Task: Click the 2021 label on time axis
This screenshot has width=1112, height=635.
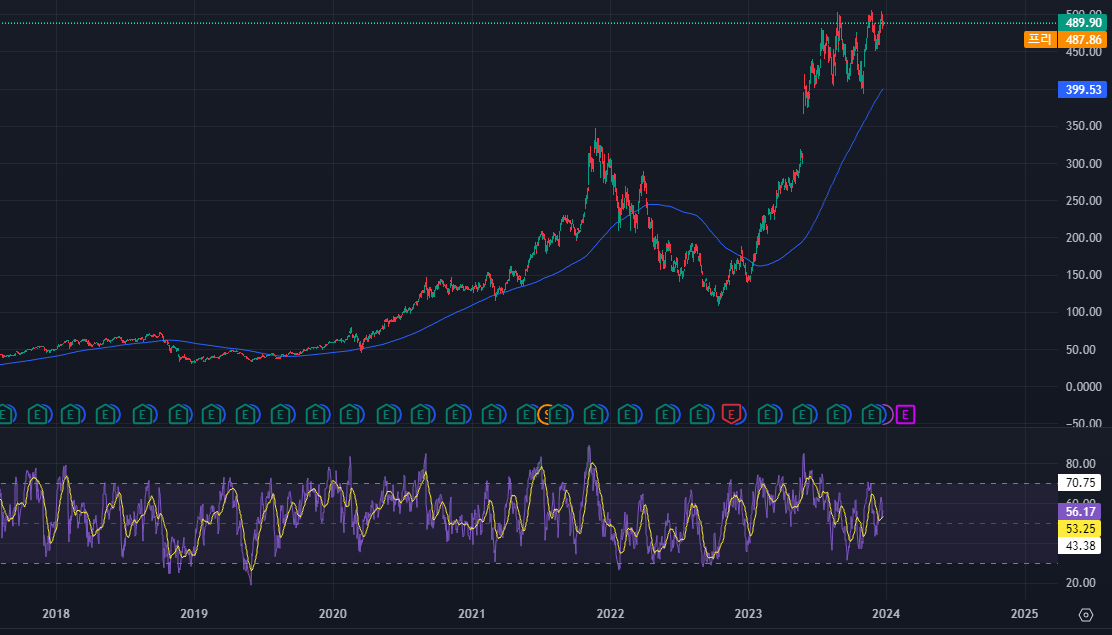Action: (472, 614)
